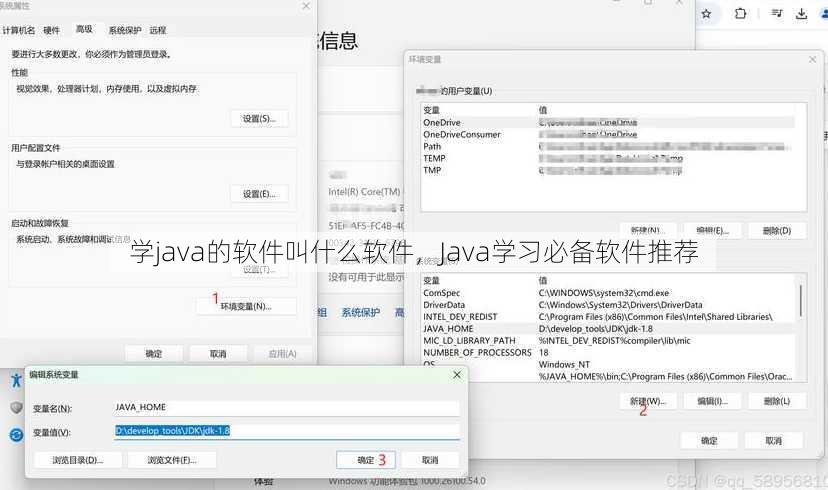Open browser extensions puzzle icon
828x490 pixels.
tap(740, 13)
